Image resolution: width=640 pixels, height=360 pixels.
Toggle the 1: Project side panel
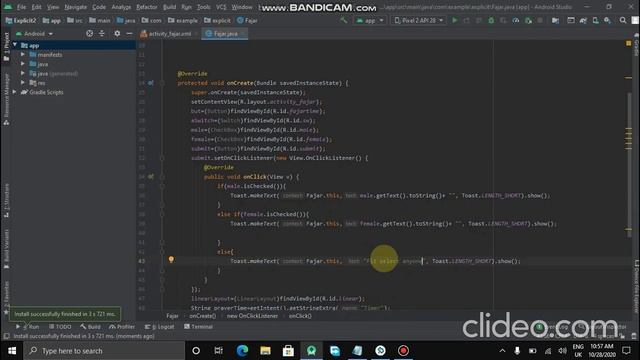[x=6, y=47]
